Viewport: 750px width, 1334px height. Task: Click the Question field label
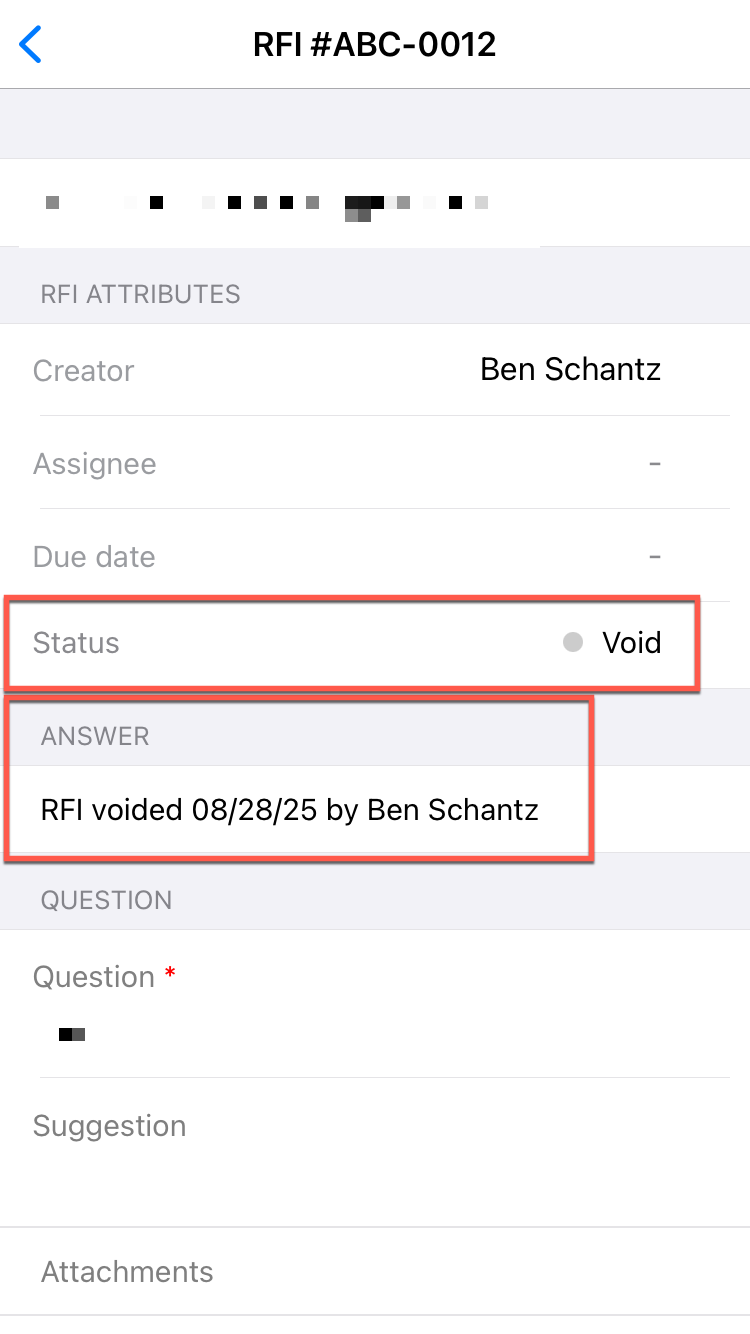94,977
